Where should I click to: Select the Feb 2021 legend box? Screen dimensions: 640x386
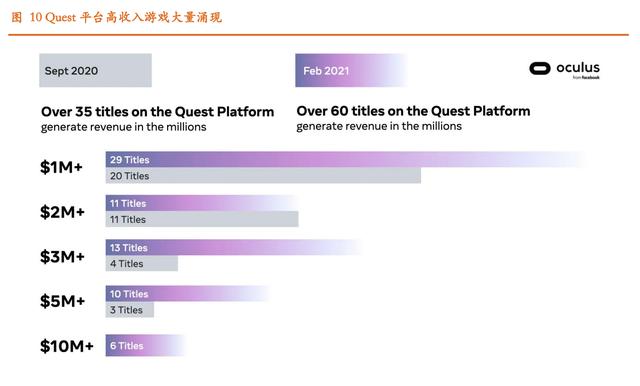(x=351, y=70)
